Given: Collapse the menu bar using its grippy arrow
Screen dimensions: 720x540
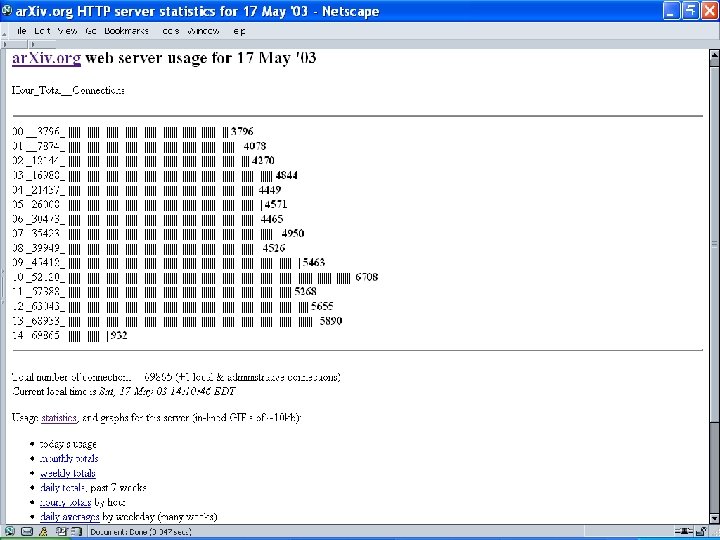Looking at the screenshot, I should pyautogui.click(x=4, y=31).
